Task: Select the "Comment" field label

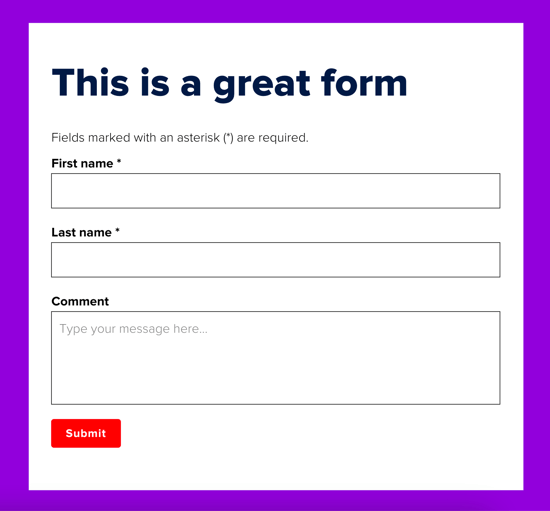Action: 80,301
